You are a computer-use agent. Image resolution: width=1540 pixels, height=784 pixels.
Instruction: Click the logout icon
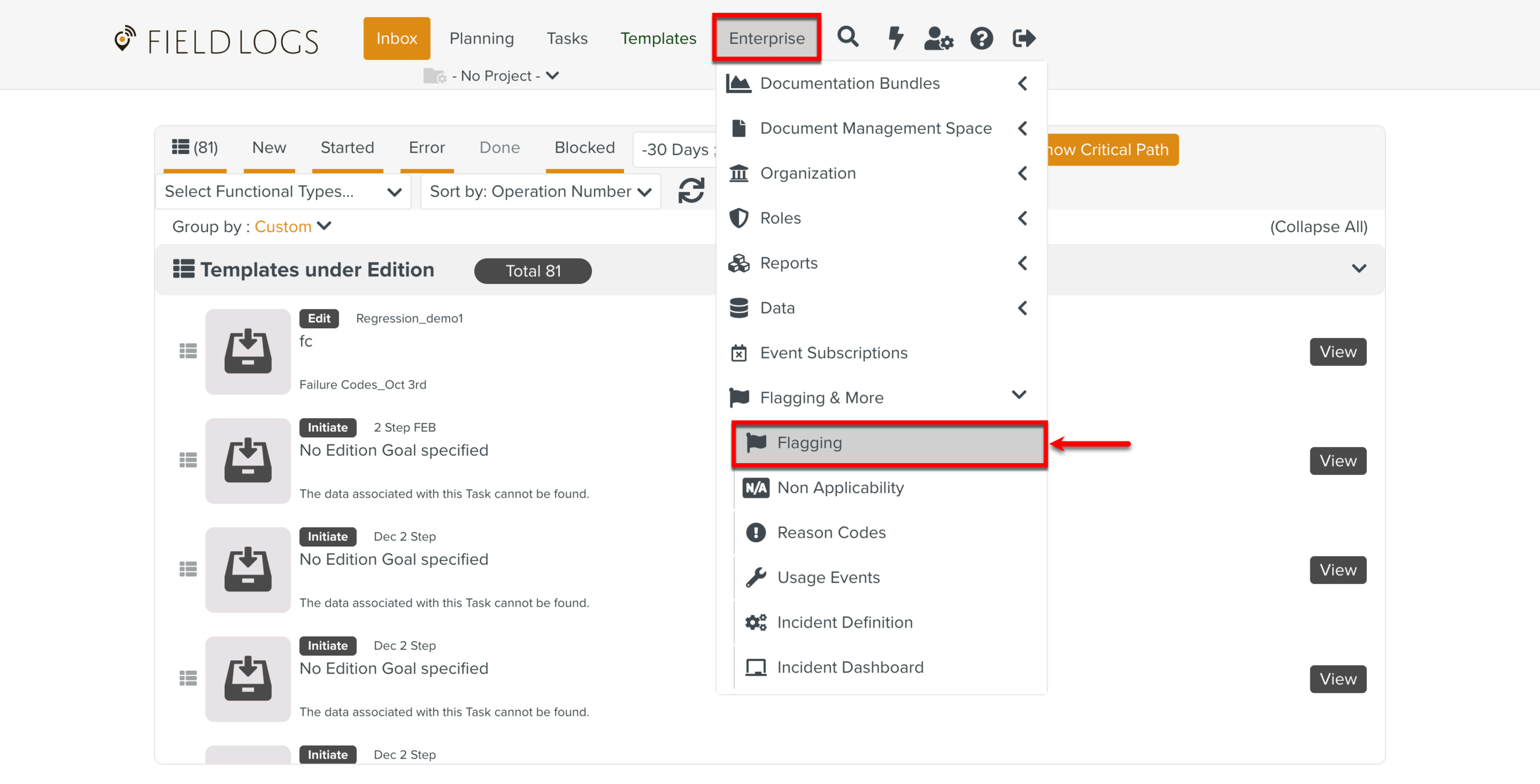pos(1024,38)
